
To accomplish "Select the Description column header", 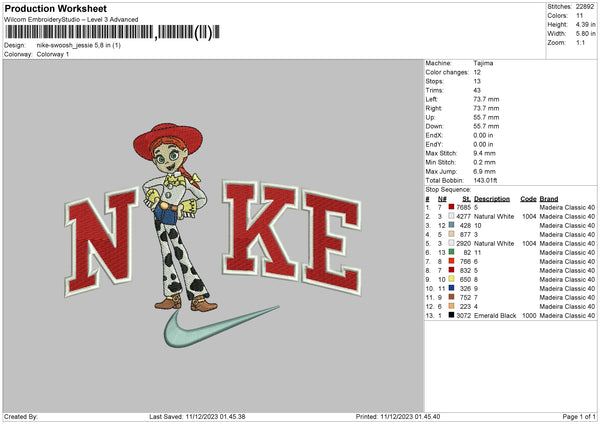I will [492, 199].
